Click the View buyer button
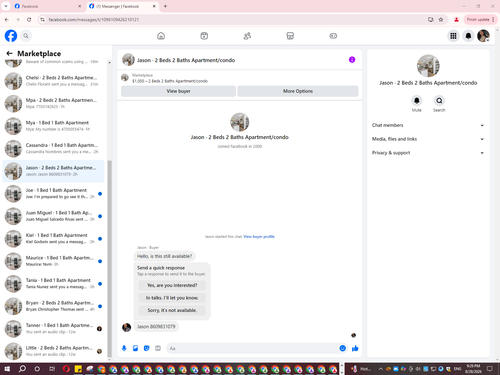 point(178,91)
